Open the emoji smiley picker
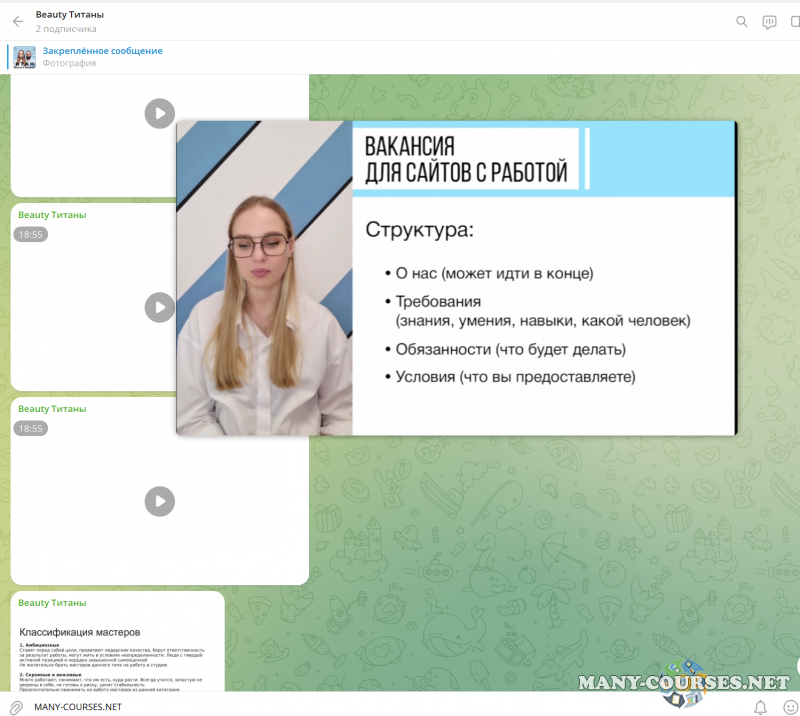This screenshot has height=716, width=800. (790, 707)
